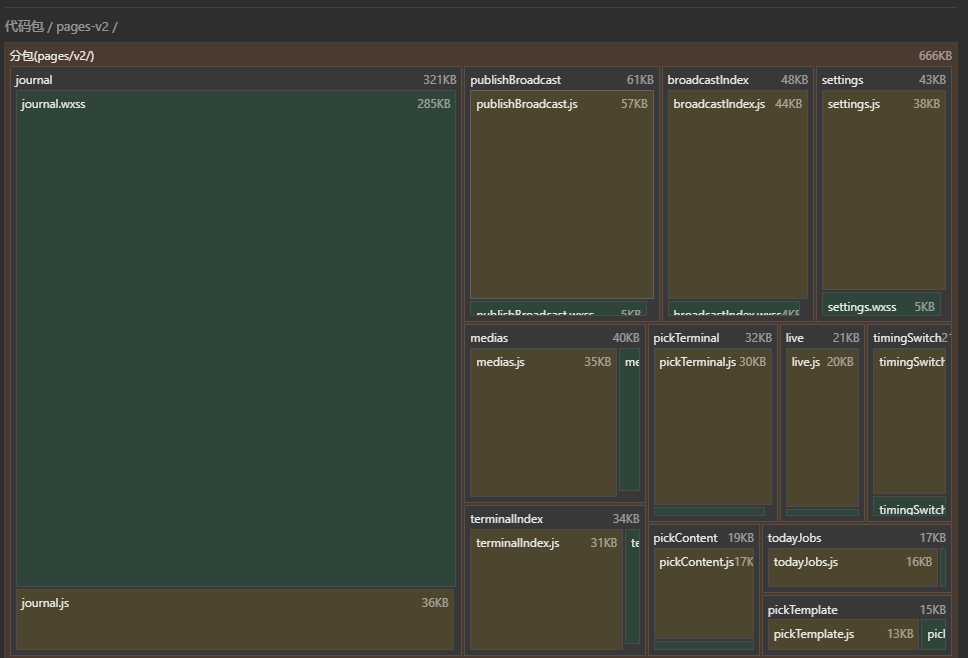Click the 61KB publishBroadcast size label
The width and height of the screenshot is (968, 658).
click(640, 80)
